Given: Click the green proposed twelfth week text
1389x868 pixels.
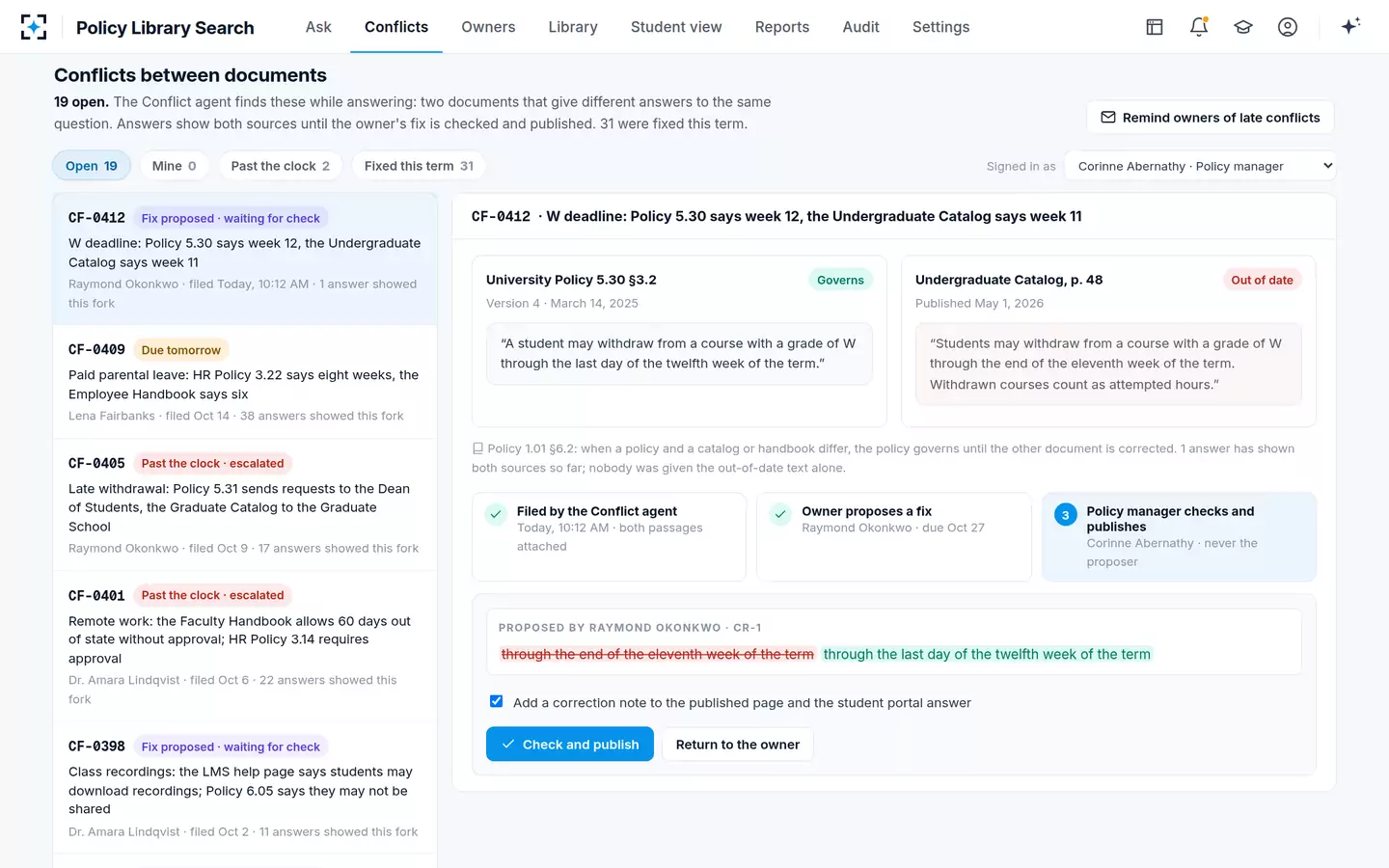Looking at the screenshot, I should [987, 654].
